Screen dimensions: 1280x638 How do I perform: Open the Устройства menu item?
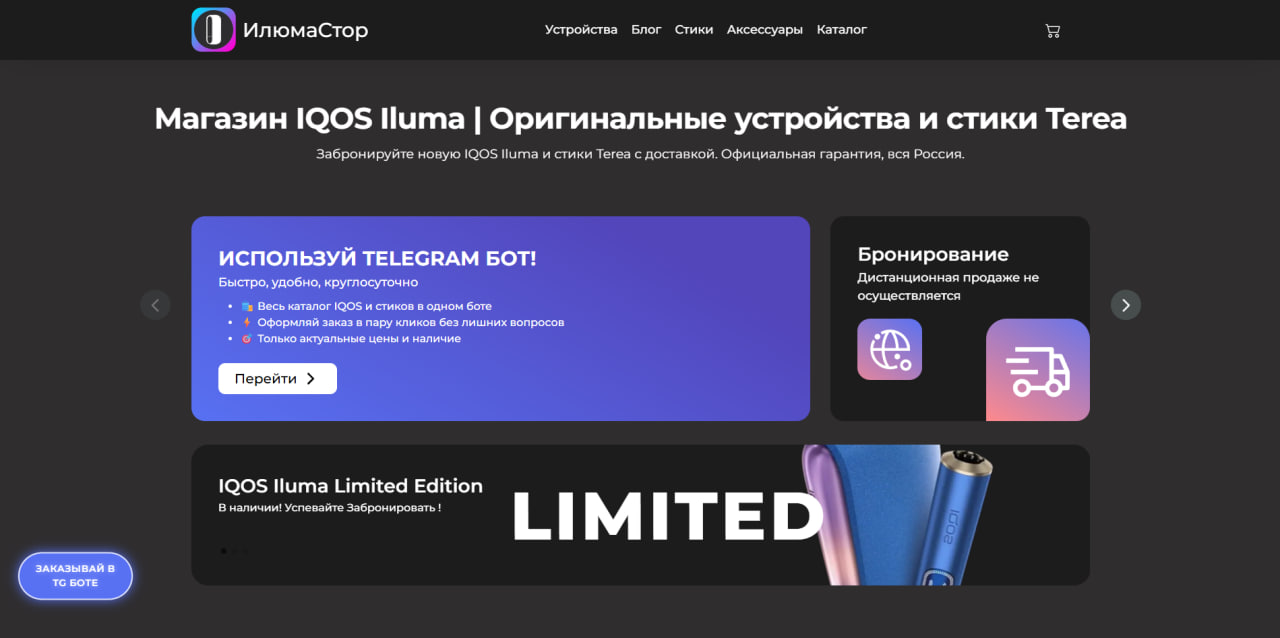click(581, 30)
